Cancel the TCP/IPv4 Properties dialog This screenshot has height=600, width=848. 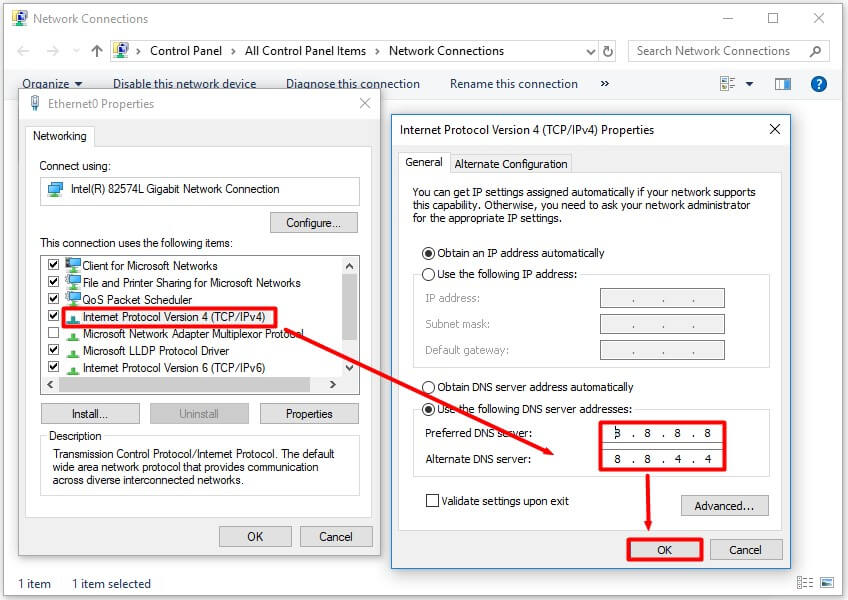point(745,550)
